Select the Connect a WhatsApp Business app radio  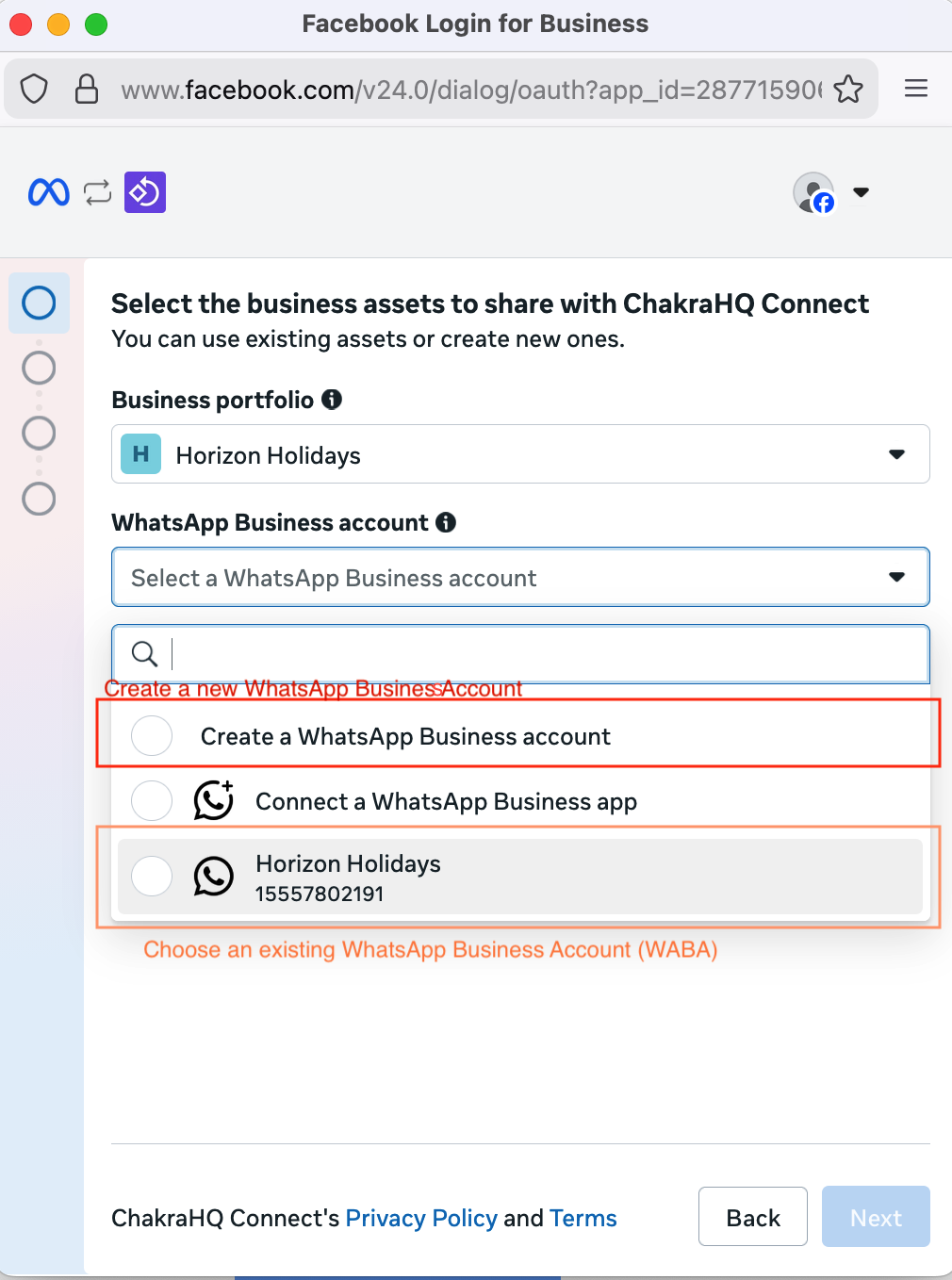point(152,801)
